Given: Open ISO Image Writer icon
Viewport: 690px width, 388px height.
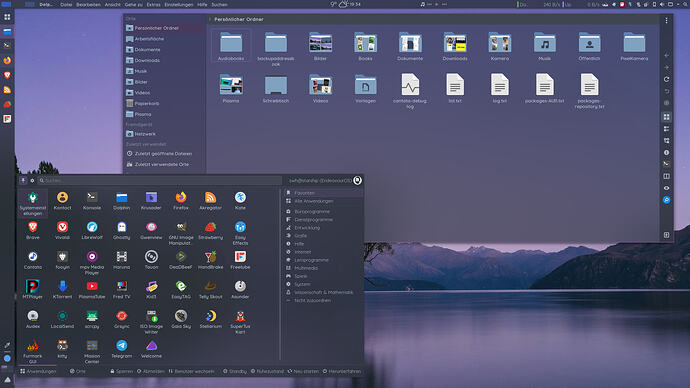Looking at the screenshot, I should tap(151, 322).
